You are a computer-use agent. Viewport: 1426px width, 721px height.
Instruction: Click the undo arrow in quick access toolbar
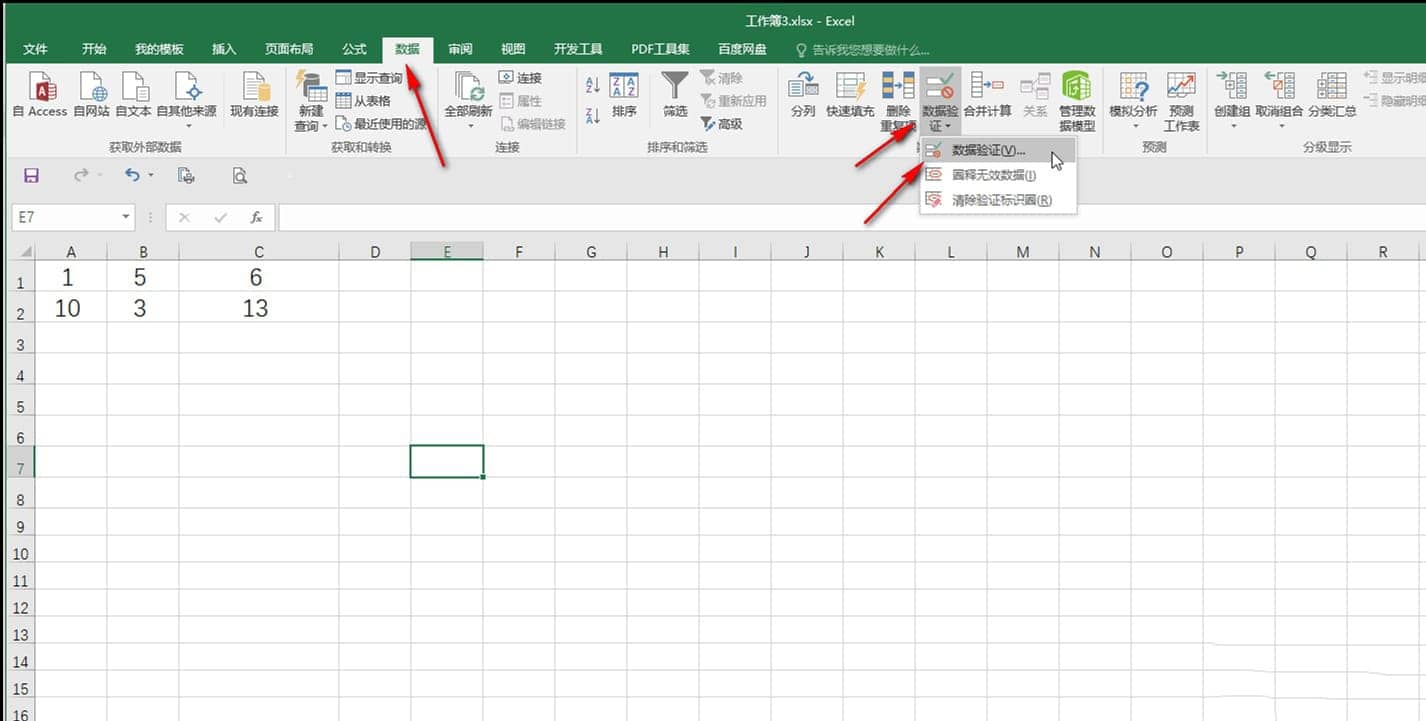click(132, 175)
